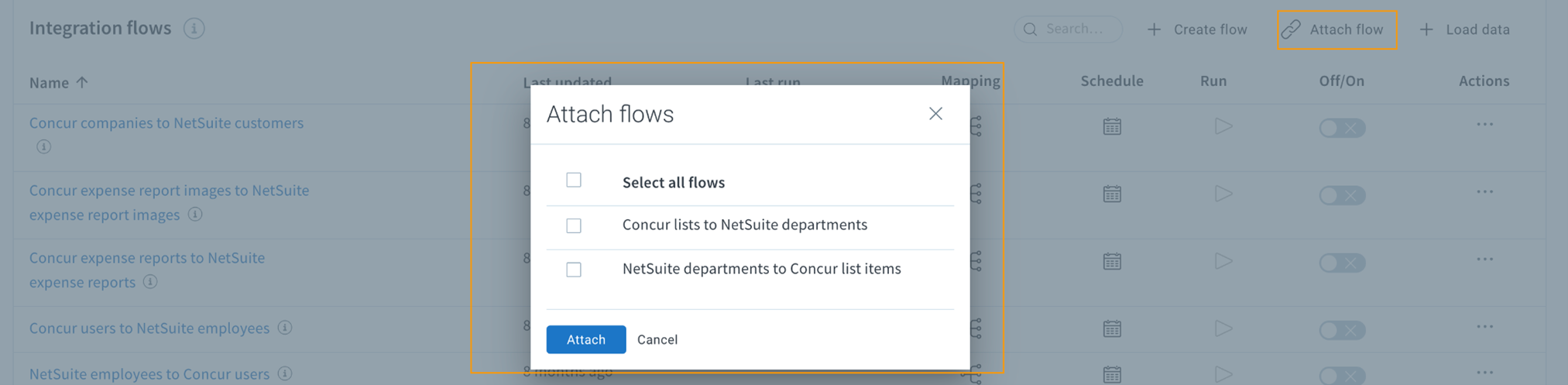
Task: Click Create flow in the toolbar
Action: tap(1197, 29)
